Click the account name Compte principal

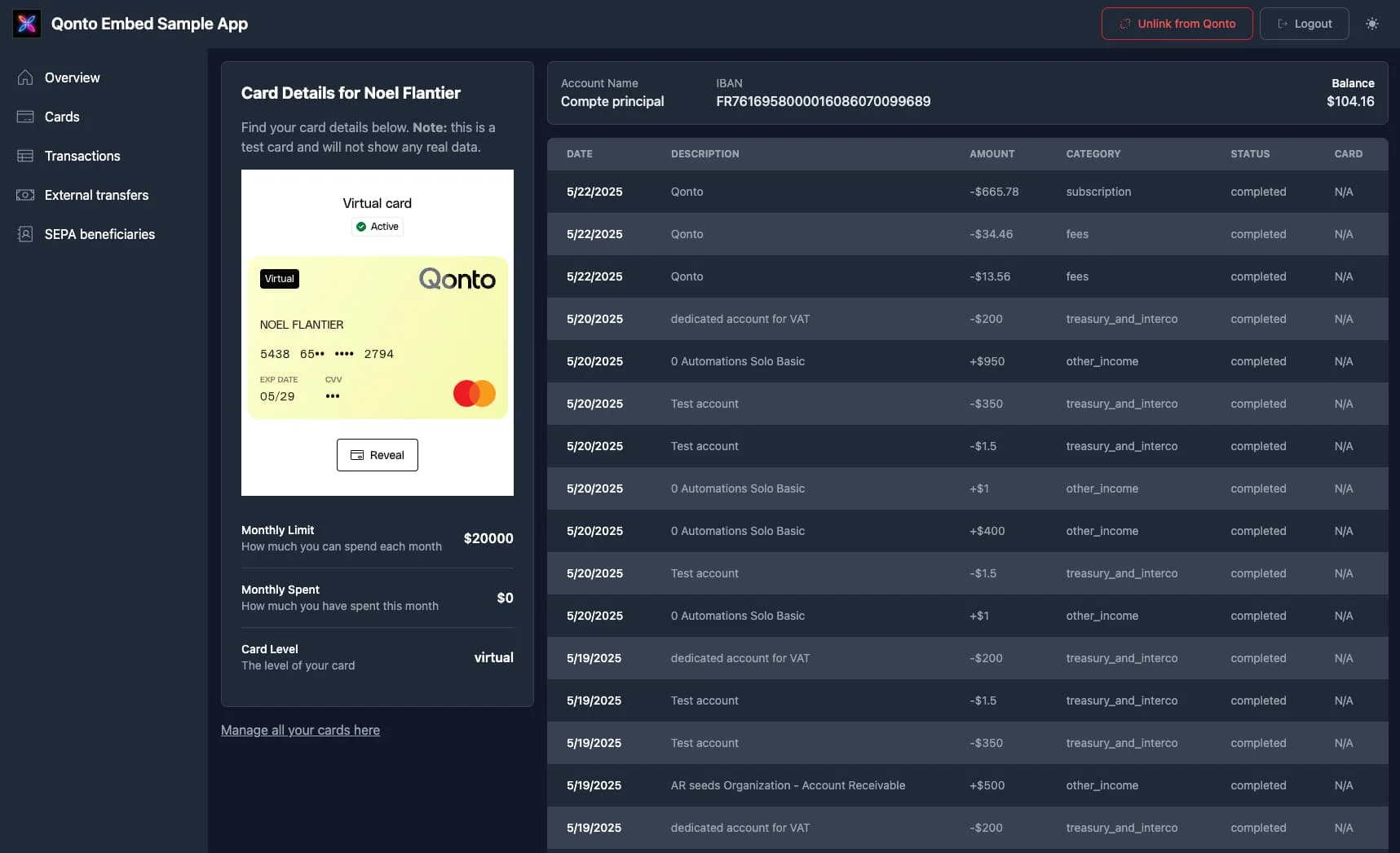[x=612, y=101]
